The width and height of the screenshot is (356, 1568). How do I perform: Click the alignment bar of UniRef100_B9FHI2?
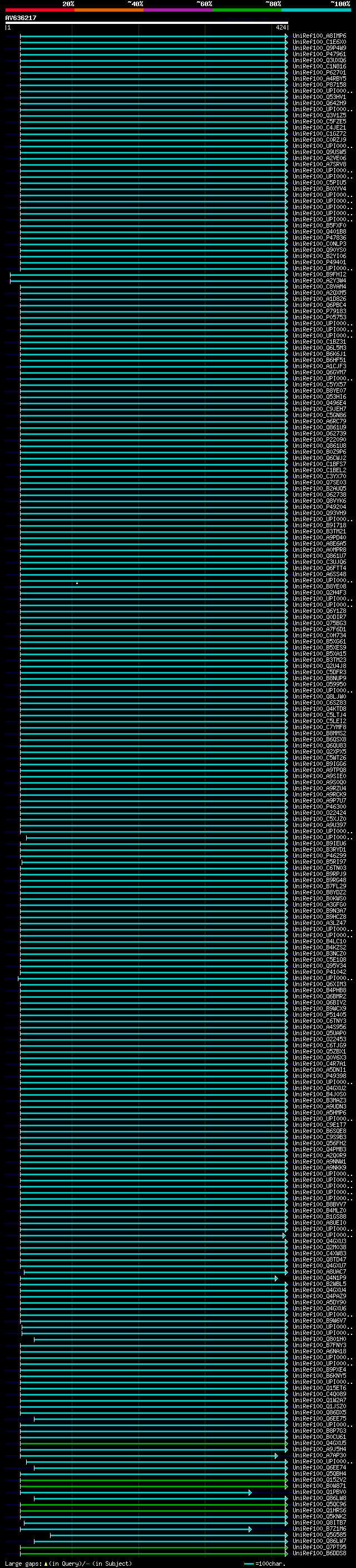point(149,275)
